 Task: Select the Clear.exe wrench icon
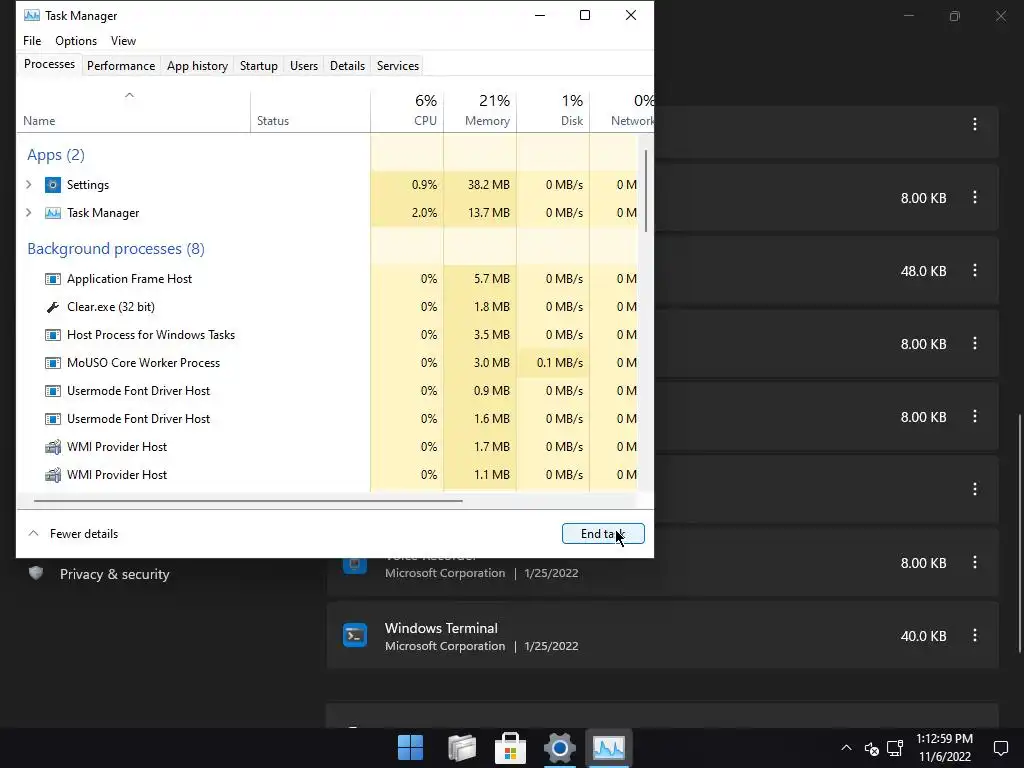point(53,307)
